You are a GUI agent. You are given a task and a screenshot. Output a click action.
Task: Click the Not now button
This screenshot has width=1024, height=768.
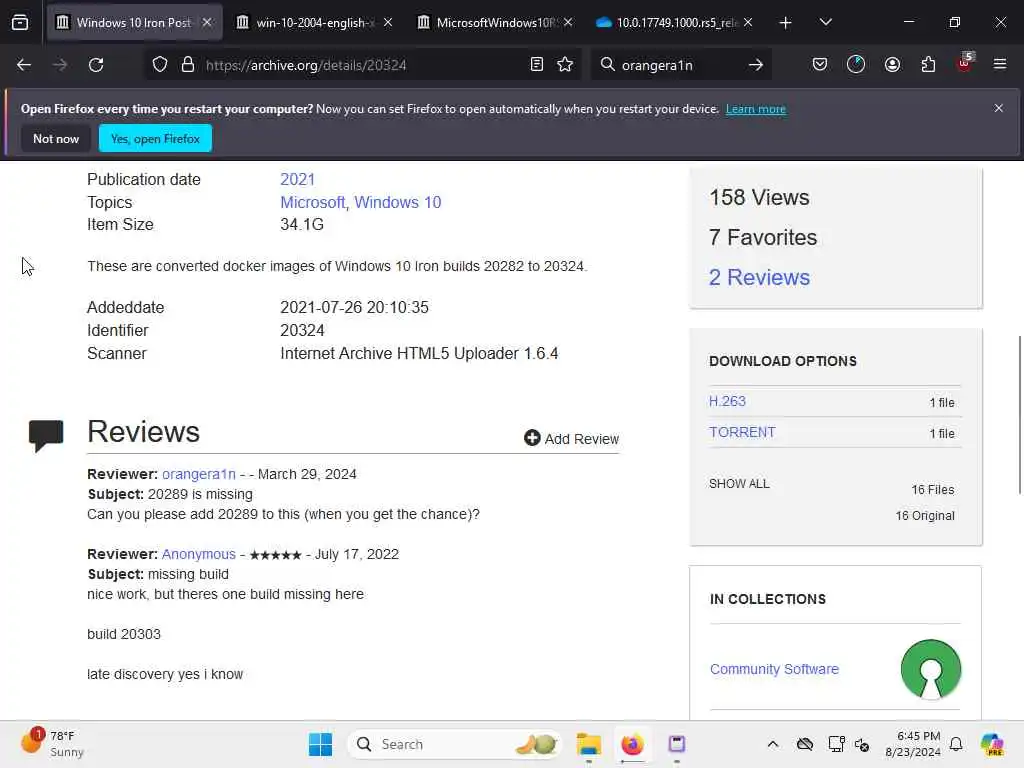click(x=56, y=138)
